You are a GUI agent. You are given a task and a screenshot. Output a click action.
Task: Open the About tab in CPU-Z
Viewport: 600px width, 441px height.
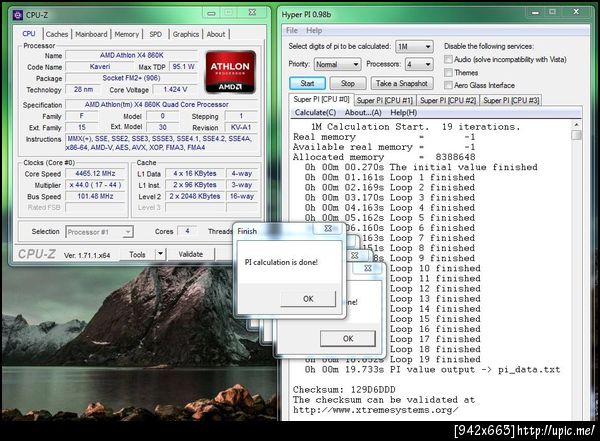click(216, 34)
